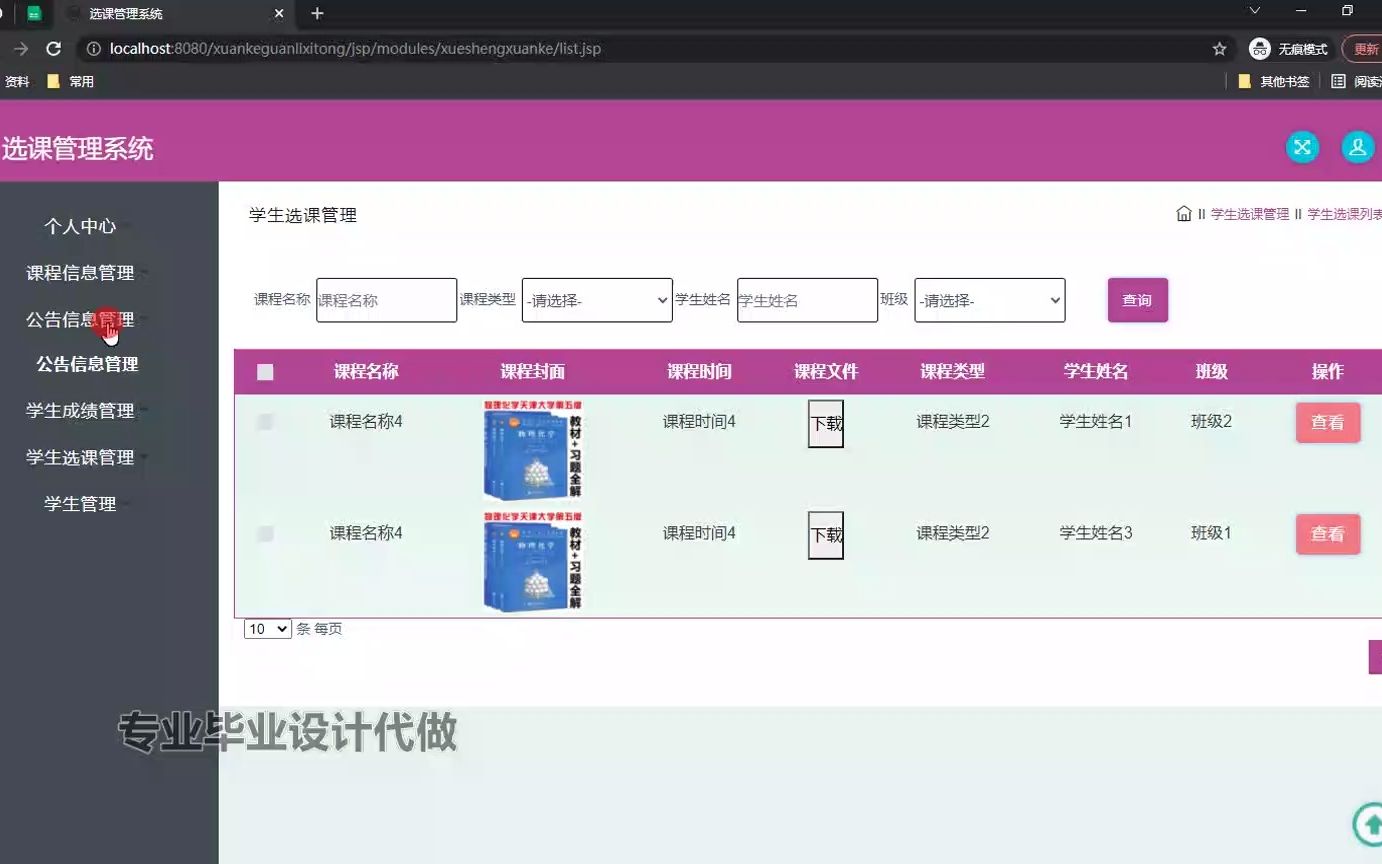Click the fullscreen toggle icon in header
Image resolution: width=1382 pixels, height=864 pixels.
pyautogui.click(x=1302, y=146)
